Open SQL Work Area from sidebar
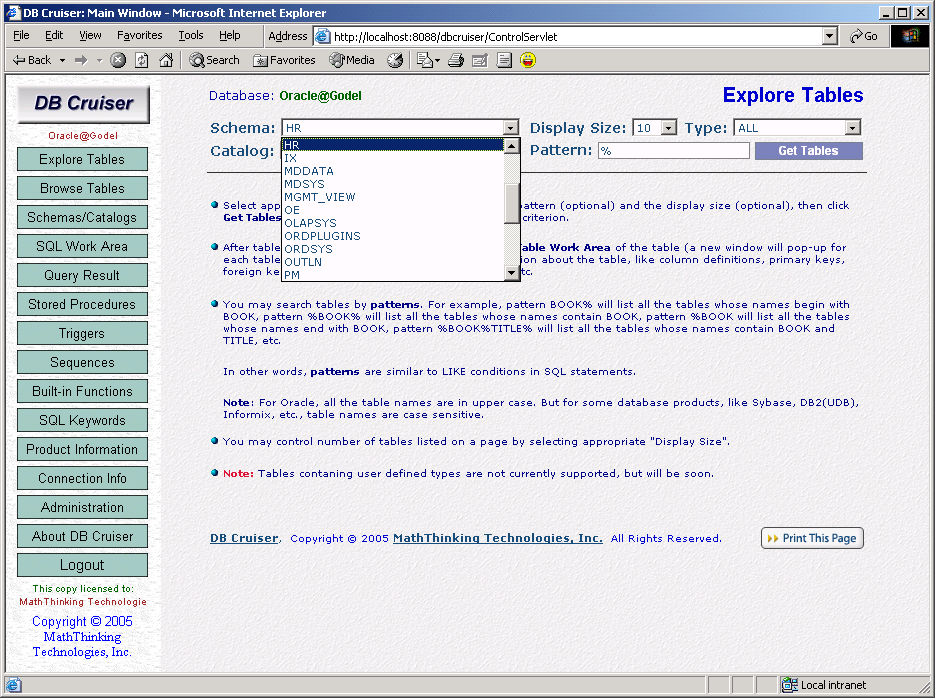 (82, 246)
